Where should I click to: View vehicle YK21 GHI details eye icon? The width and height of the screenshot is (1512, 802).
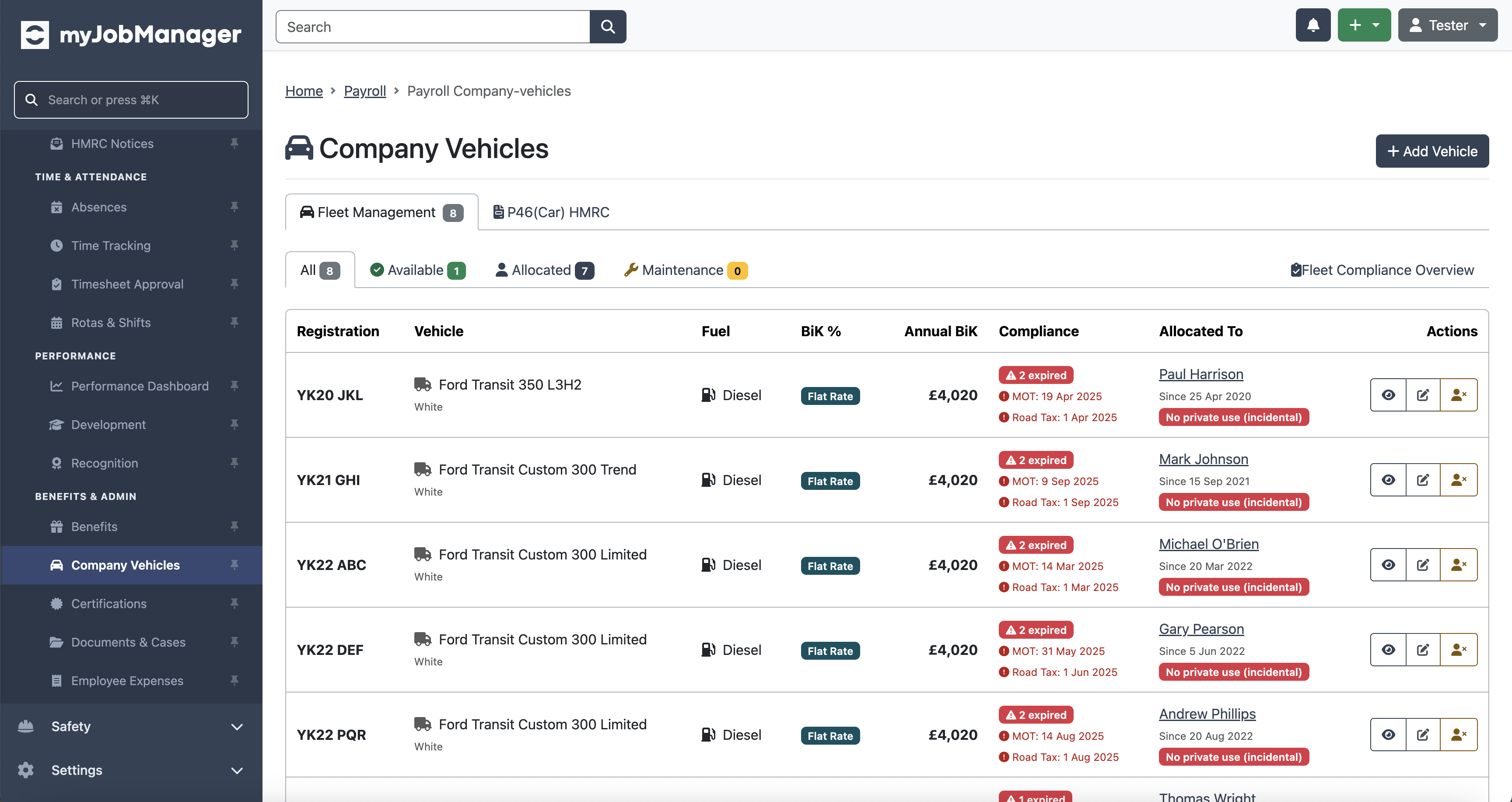1388,480
